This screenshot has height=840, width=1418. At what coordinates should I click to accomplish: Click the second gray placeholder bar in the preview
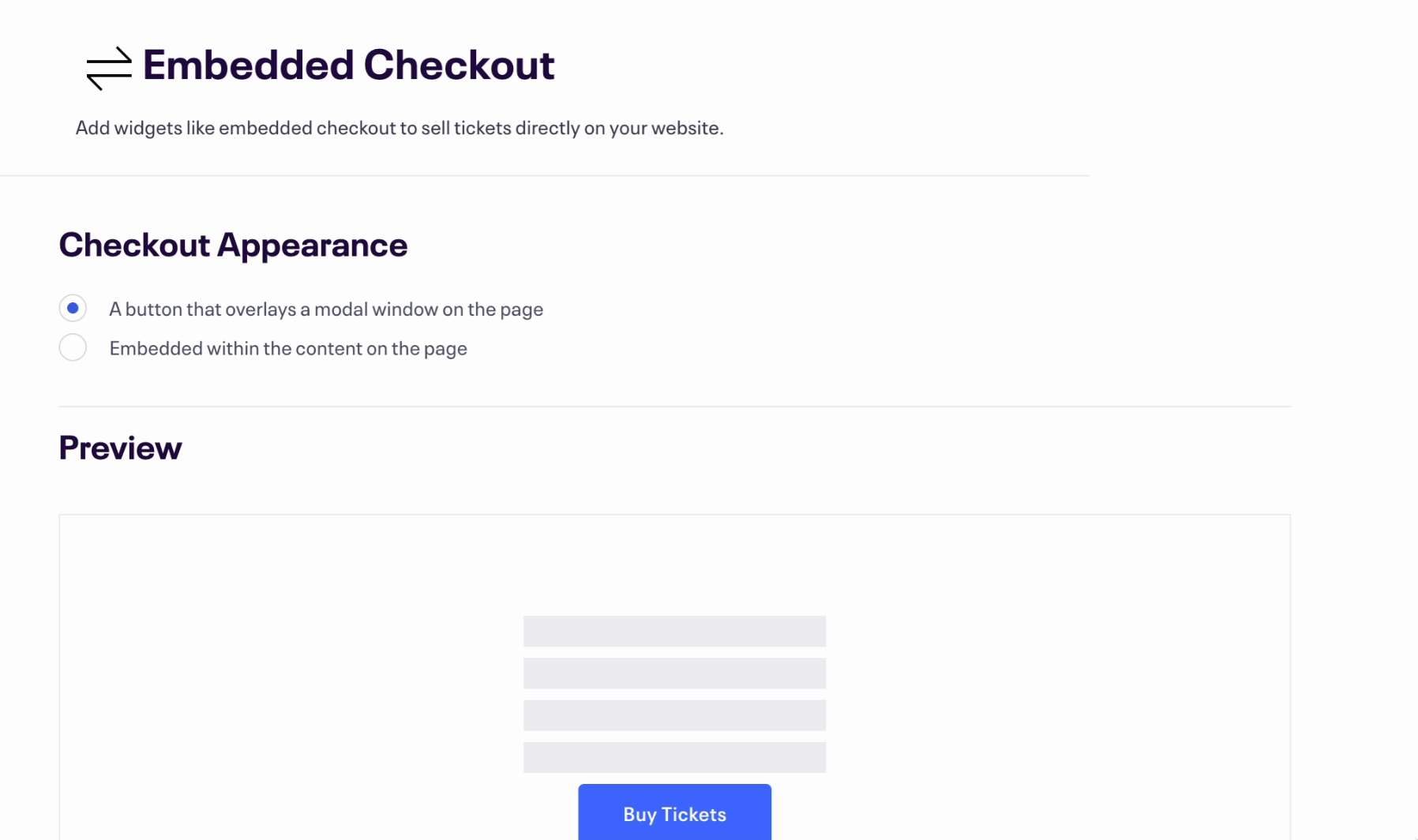(x=674, y=673)
